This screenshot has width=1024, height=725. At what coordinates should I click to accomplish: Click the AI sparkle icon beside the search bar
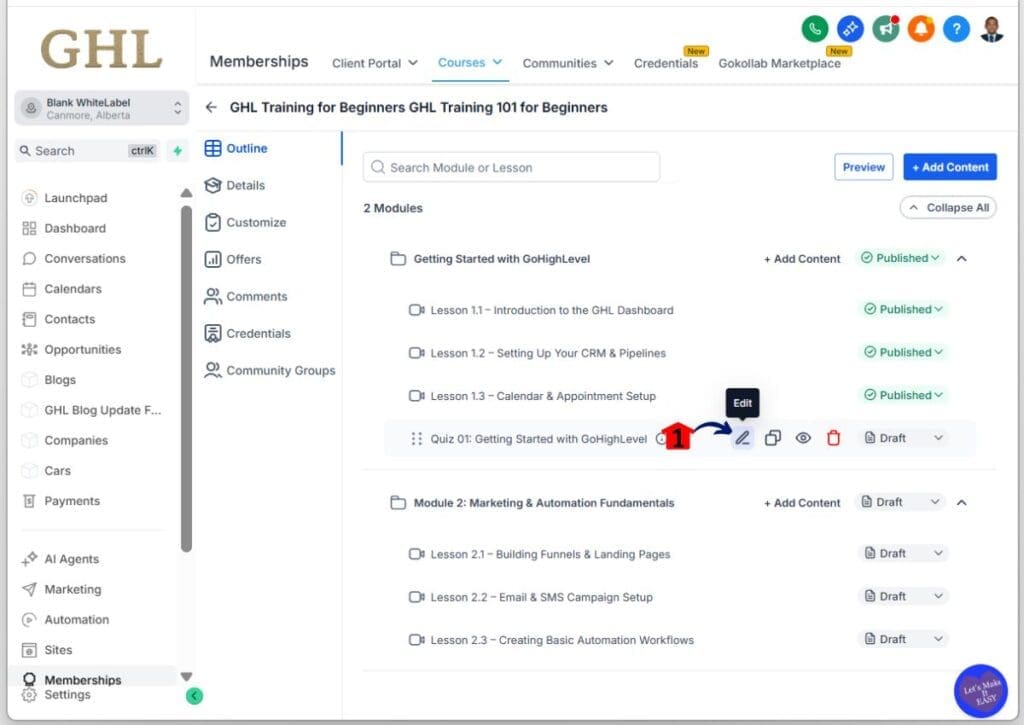tap(177, 150)
